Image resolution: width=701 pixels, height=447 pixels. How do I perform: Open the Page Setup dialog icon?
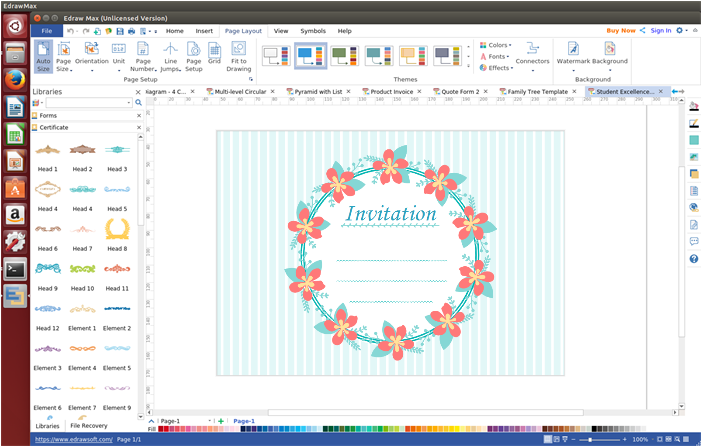193,57
